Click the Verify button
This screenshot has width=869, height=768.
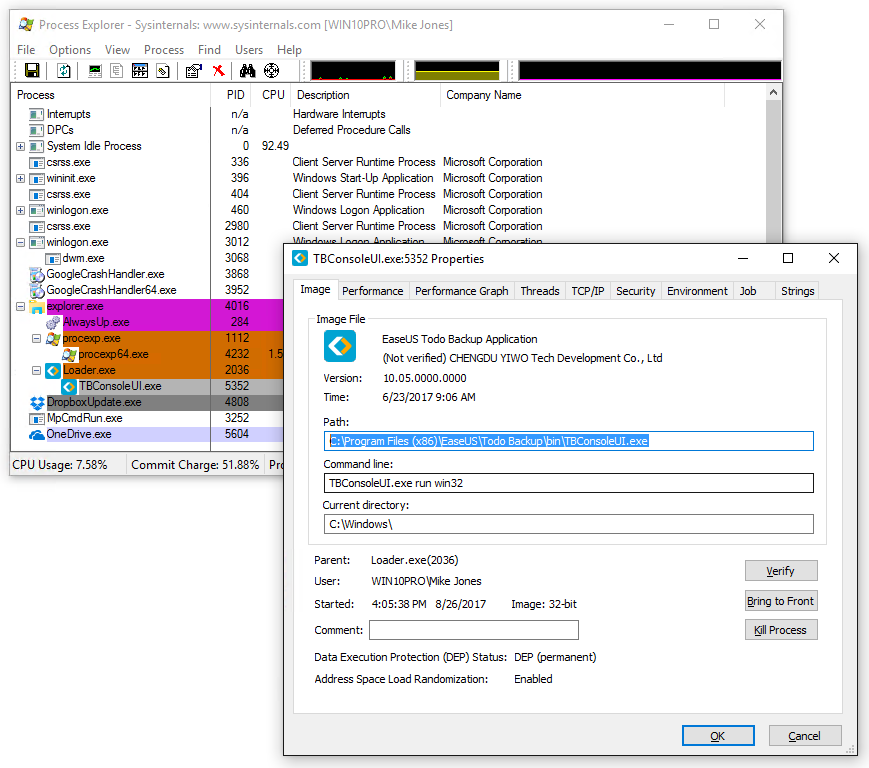(x=781, y=571)
